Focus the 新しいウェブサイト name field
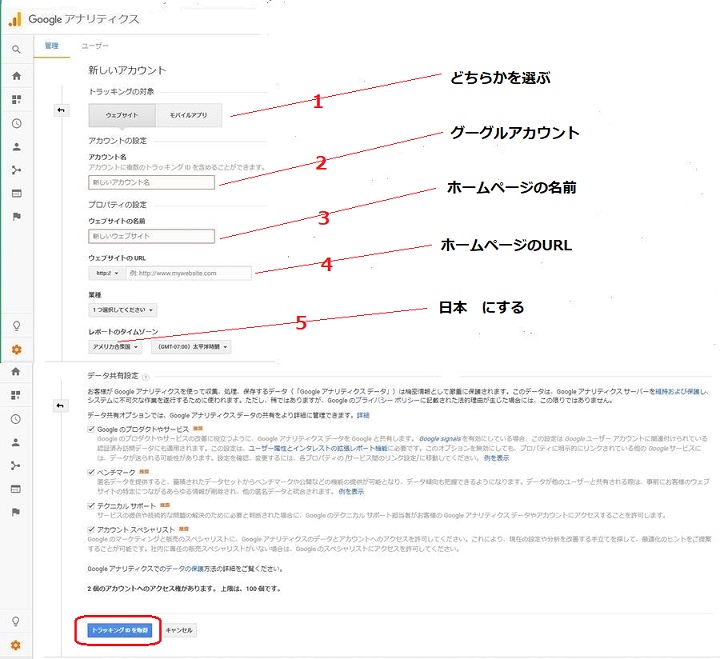Image resolution: width=720 pixels, height=659 pixels. (151, 236)
